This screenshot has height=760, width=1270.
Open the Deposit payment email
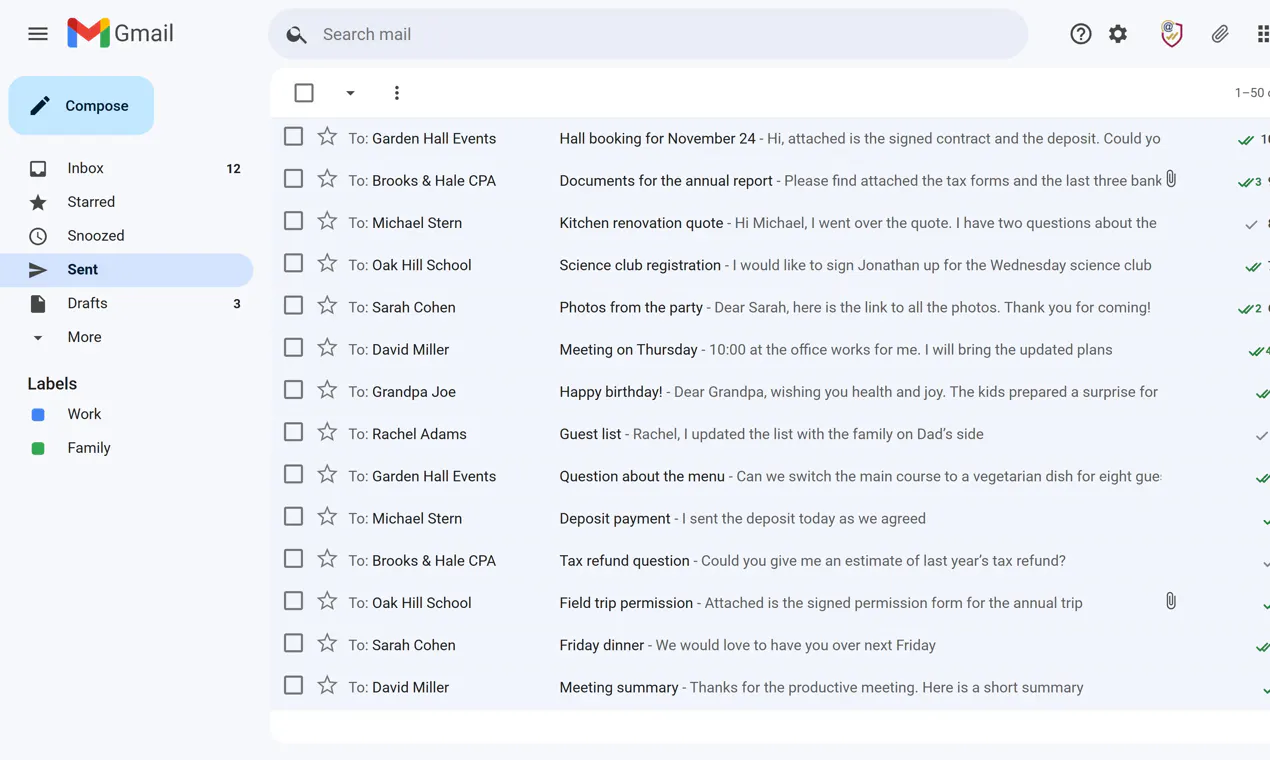point(770,518)
